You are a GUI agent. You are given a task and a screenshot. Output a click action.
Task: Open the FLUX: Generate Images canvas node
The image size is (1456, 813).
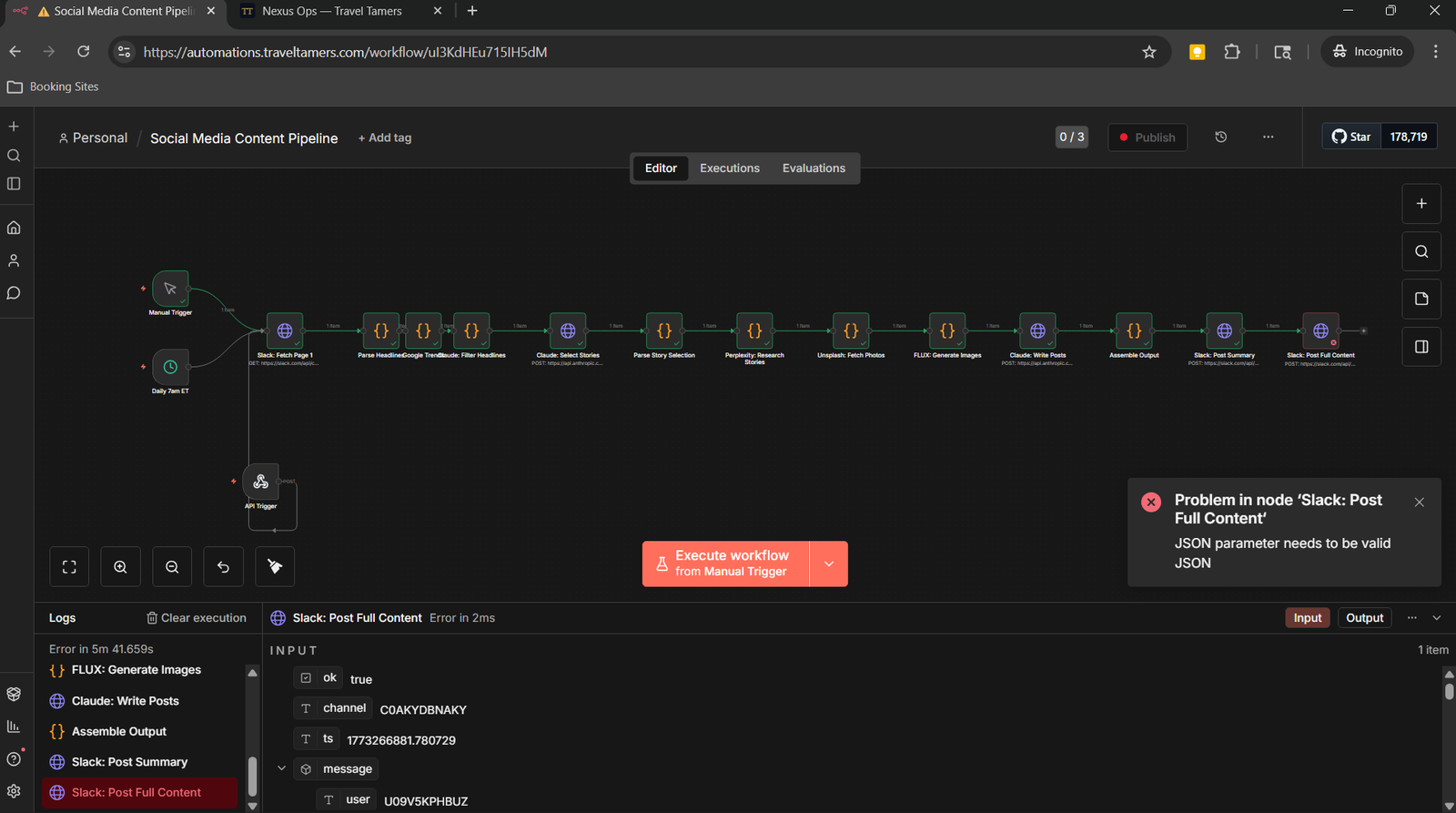pyautogui.click(x=947, y=331)
